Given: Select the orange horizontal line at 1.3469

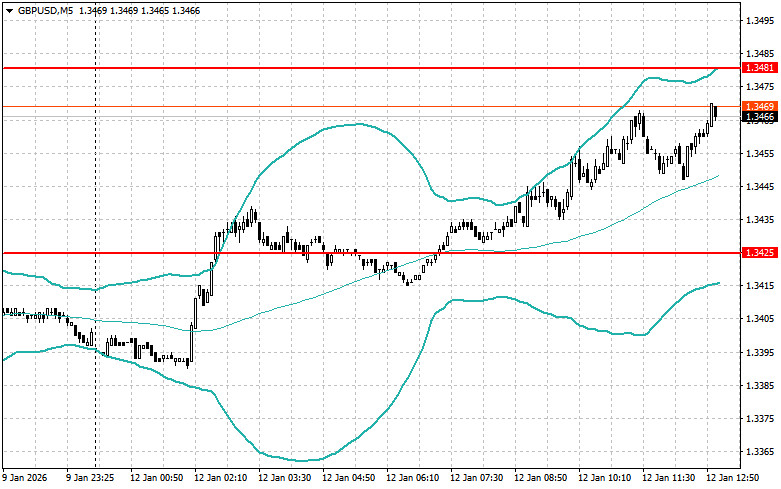Looking at the screenshot, I should click(371, 106).
